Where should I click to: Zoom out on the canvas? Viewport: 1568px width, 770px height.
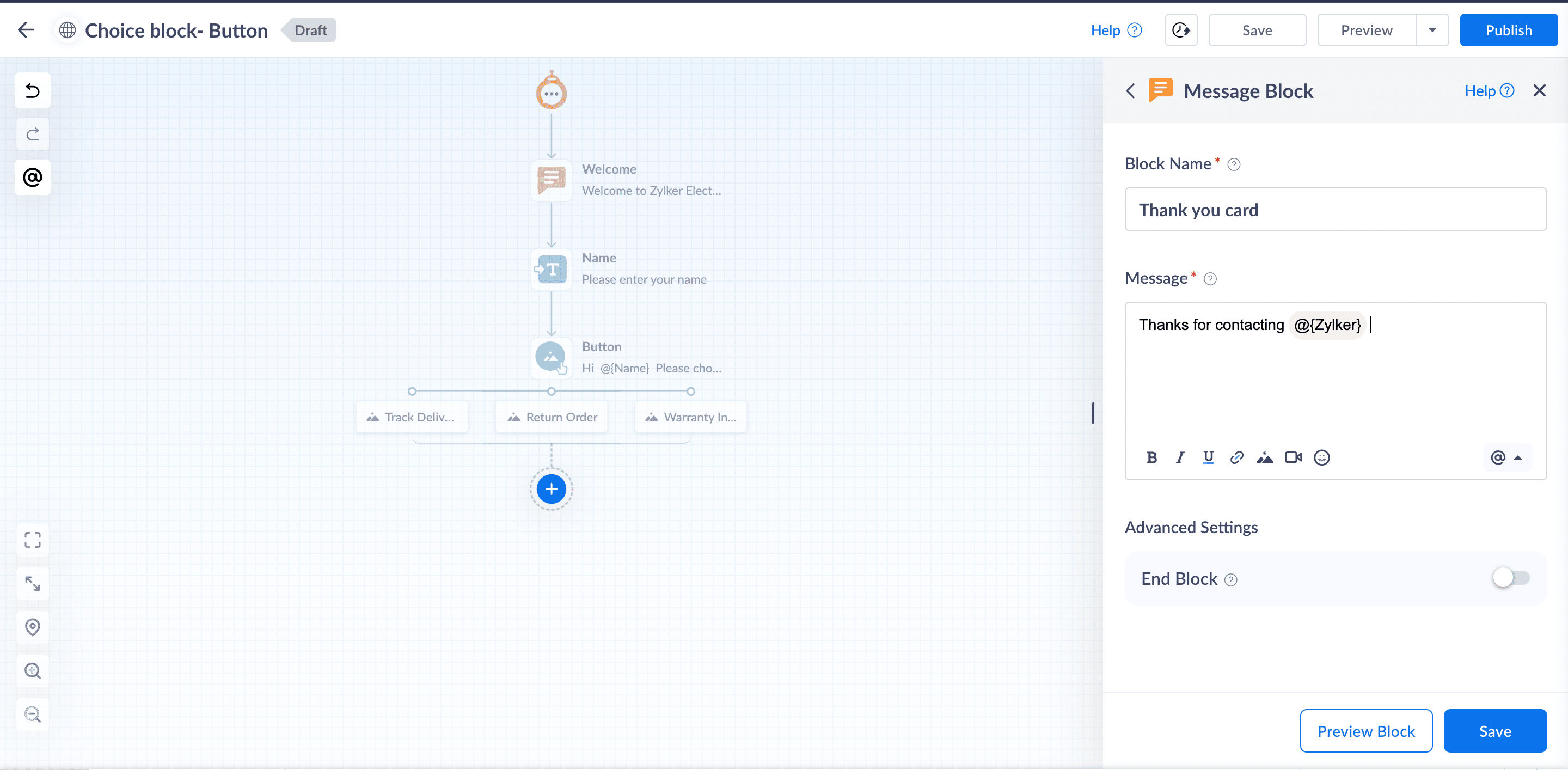pos(32,714)
